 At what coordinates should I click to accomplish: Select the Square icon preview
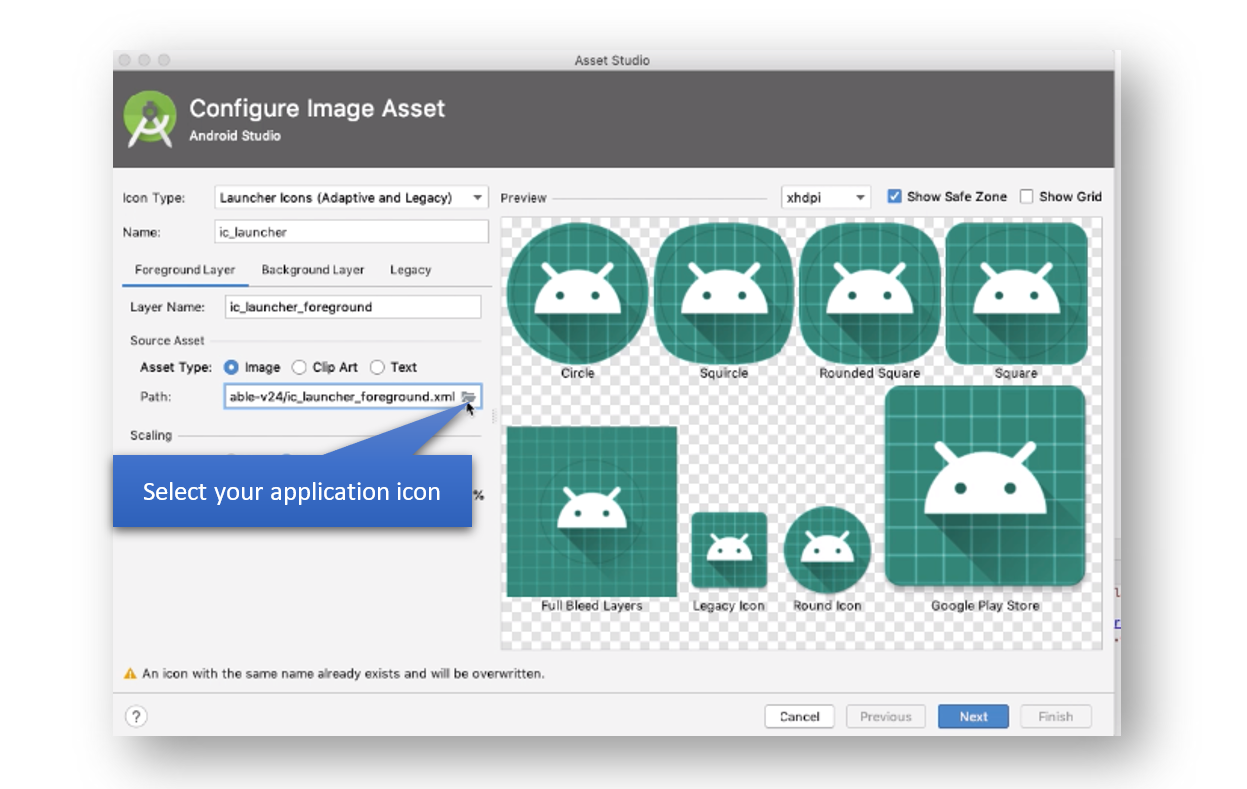coord(1016,293)
